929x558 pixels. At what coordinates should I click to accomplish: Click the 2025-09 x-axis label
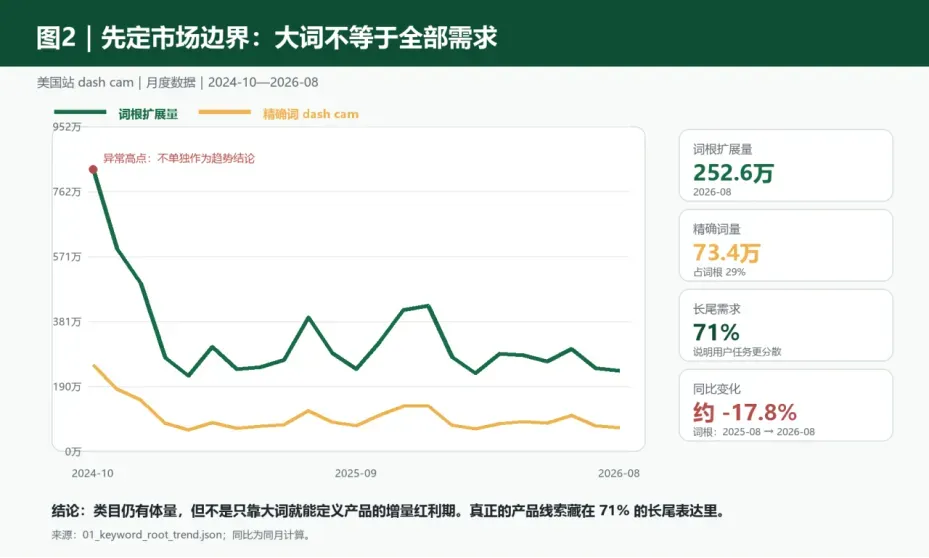(x=355, y=473)
